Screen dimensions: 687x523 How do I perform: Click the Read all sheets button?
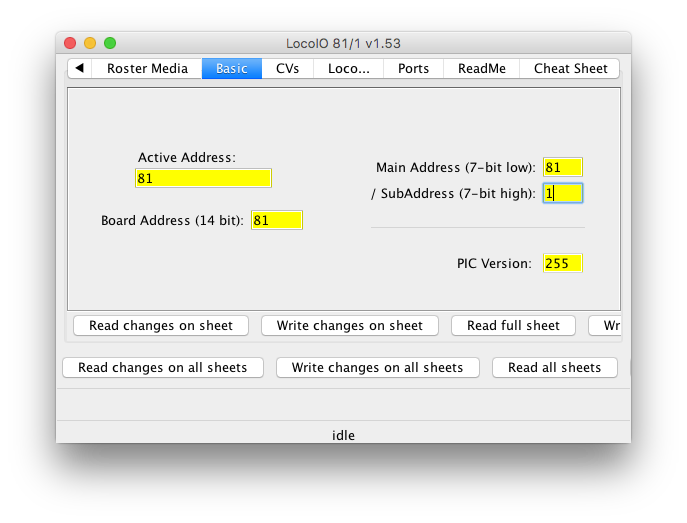click(554, 367)
